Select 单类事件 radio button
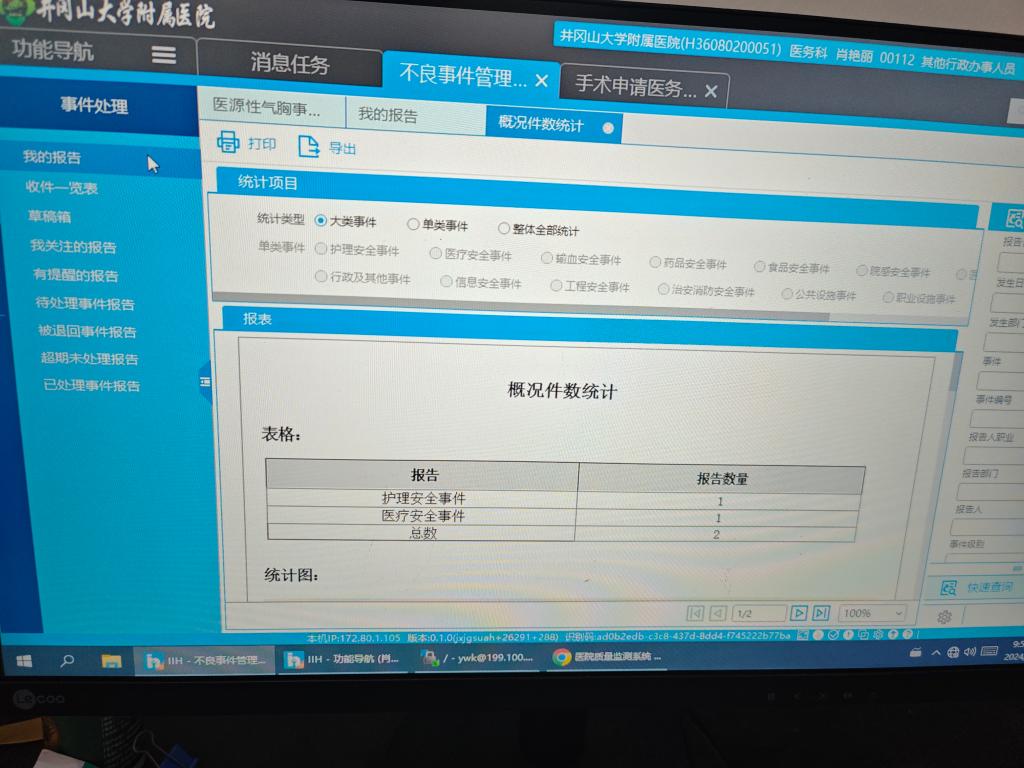The height and width of the screenshot is (768, 1024). click(x=413, y=225)
